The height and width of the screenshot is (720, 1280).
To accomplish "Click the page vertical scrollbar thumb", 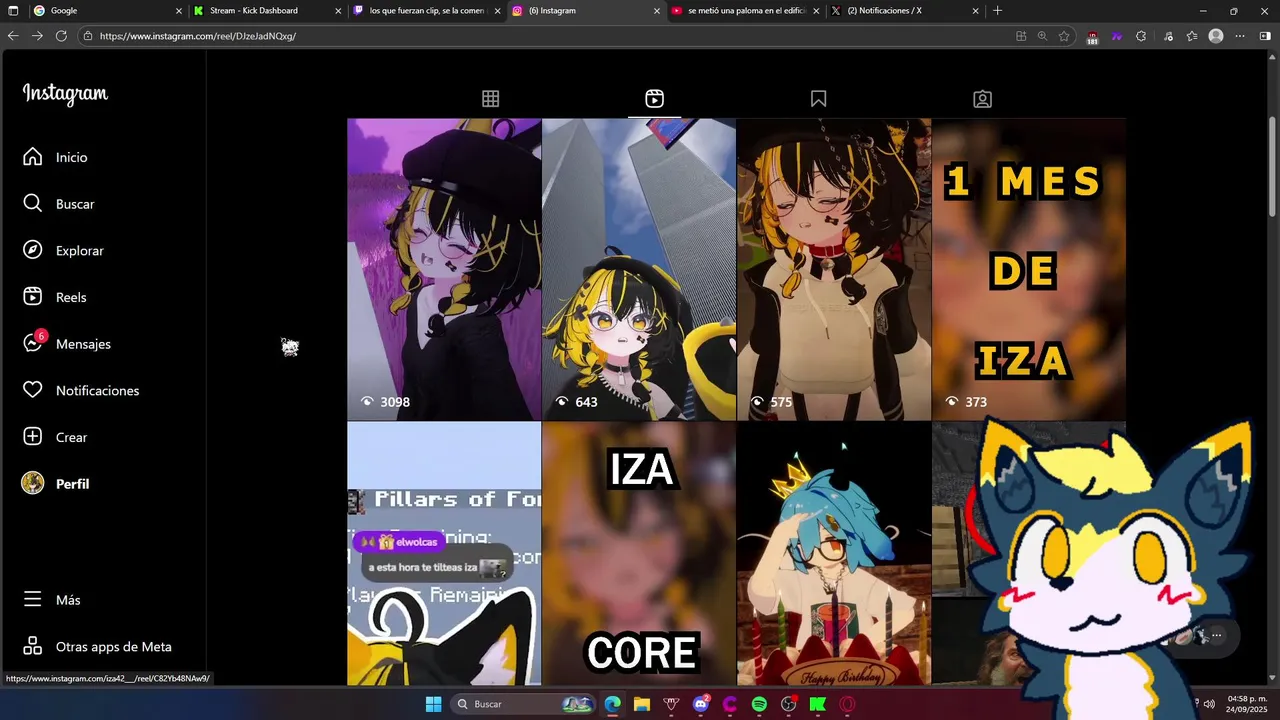I will [1272, 166].
